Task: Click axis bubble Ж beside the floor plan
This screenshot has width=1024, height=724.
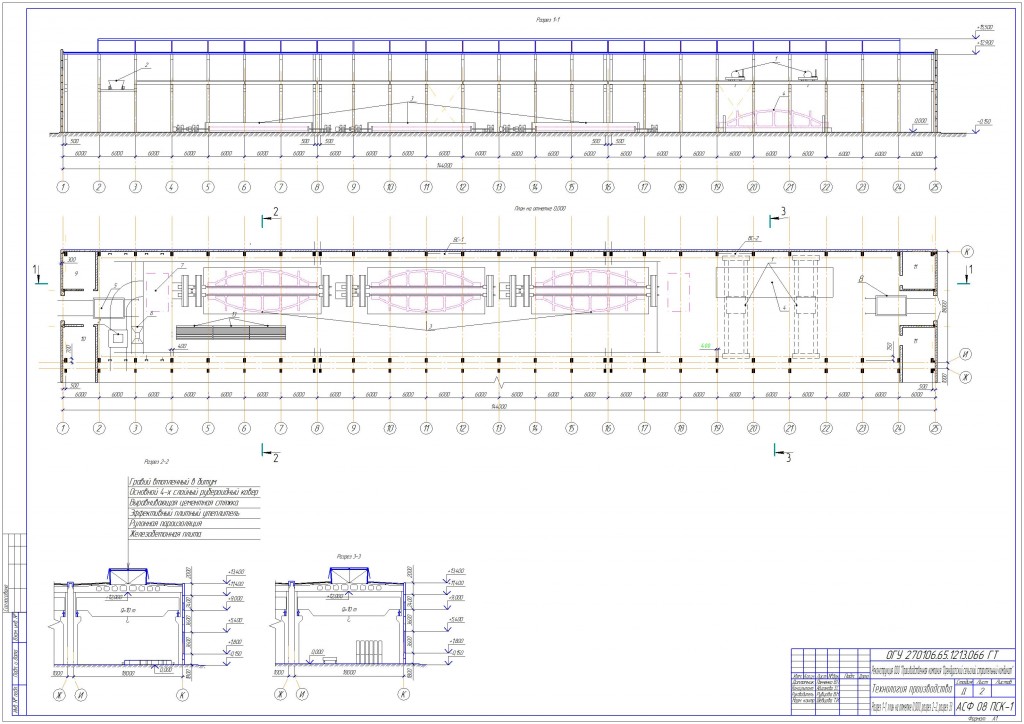Action: [966, 377]
